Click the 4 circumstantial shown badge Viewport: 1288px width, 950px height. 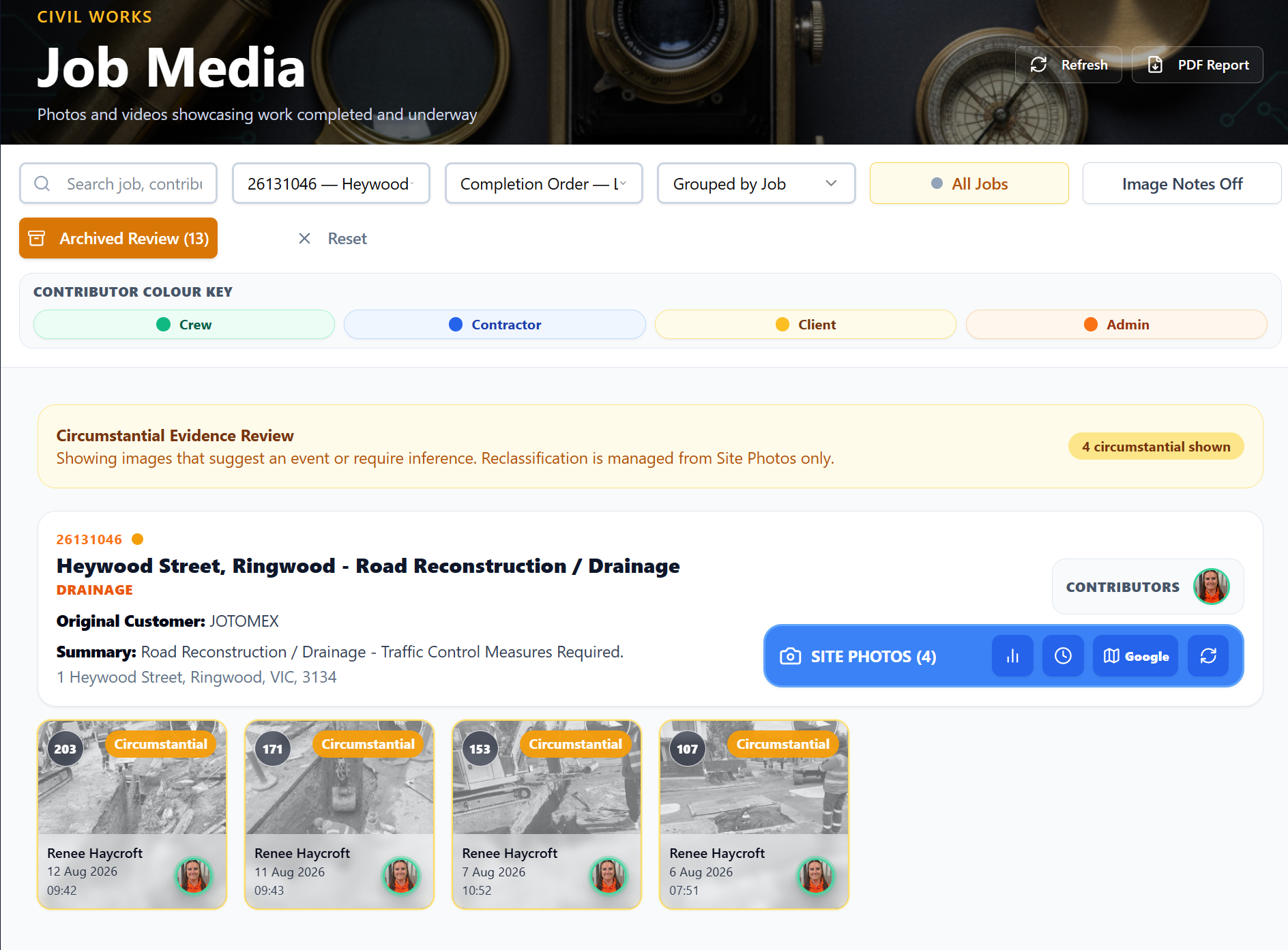point(1156,447)
